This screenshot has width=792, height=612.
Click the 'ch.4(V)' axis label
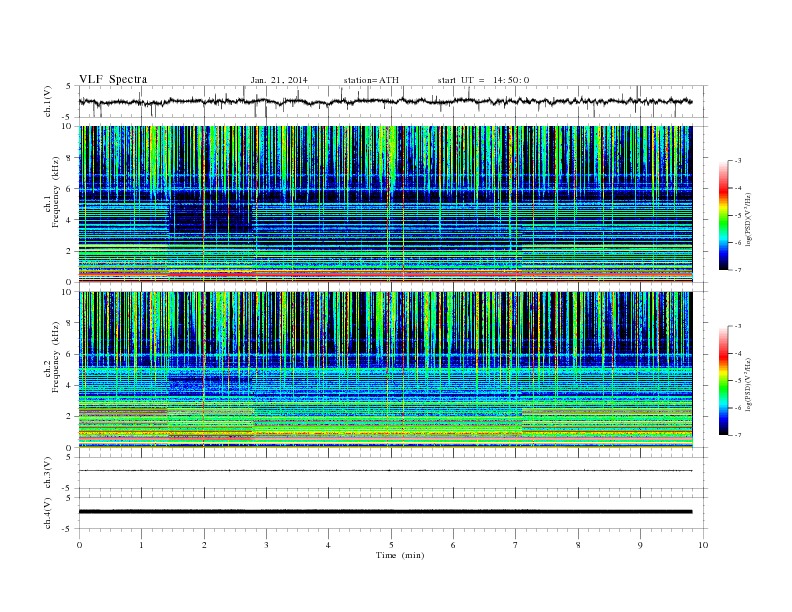(48, 513)
